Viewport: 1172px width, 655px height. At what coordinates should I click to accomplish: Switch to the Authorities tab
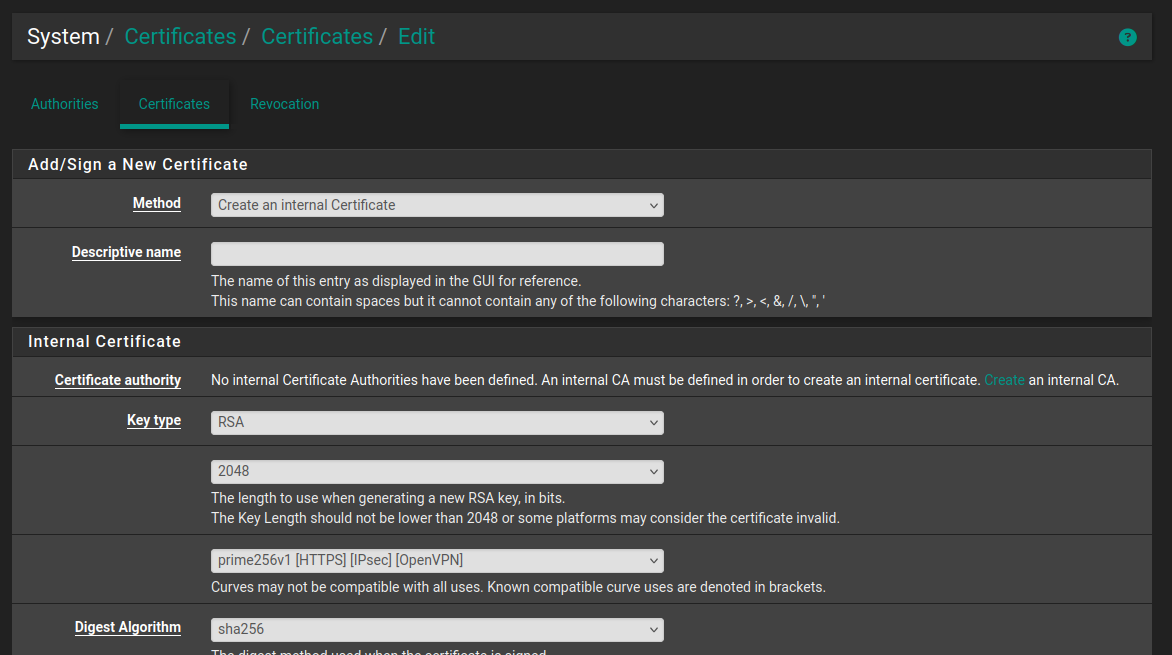coord(65,104)
